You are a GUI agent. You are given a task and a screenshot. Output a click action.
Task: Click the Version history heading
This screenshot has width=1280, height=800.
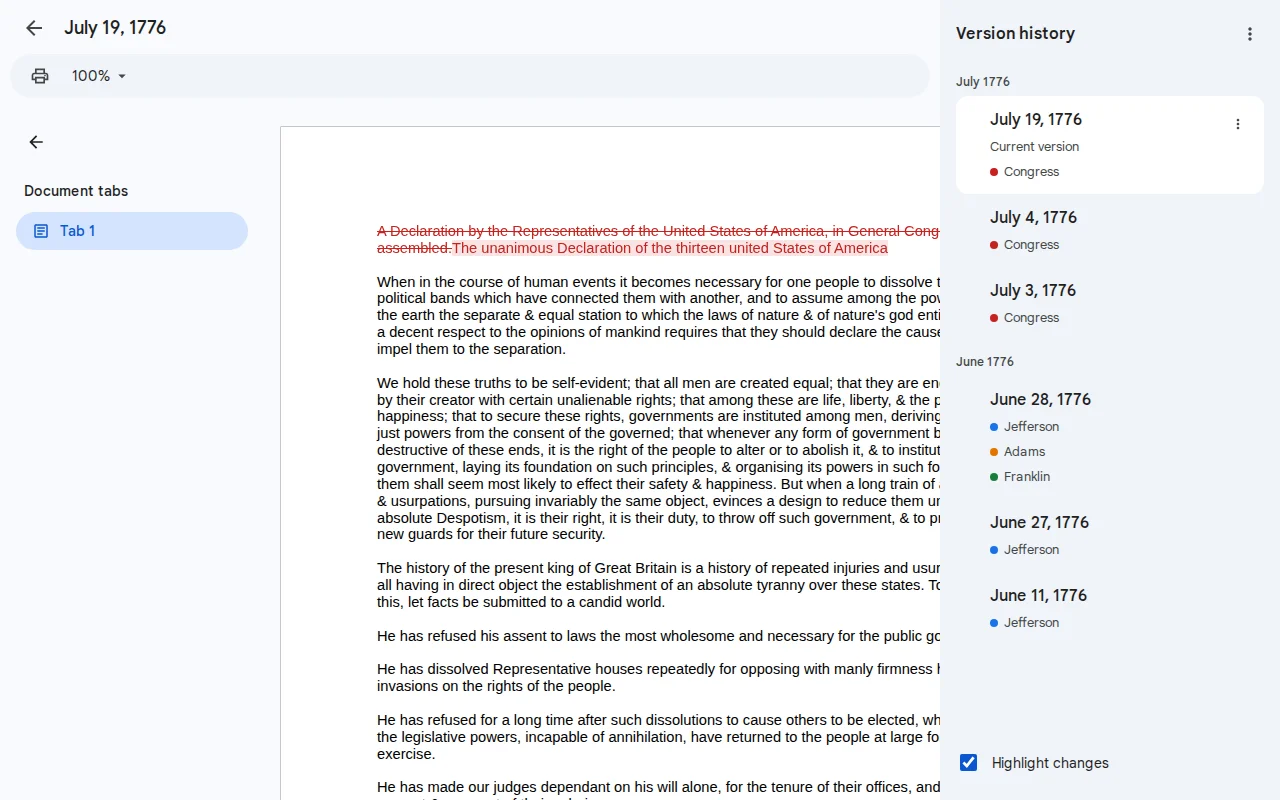coord(1015,33)
